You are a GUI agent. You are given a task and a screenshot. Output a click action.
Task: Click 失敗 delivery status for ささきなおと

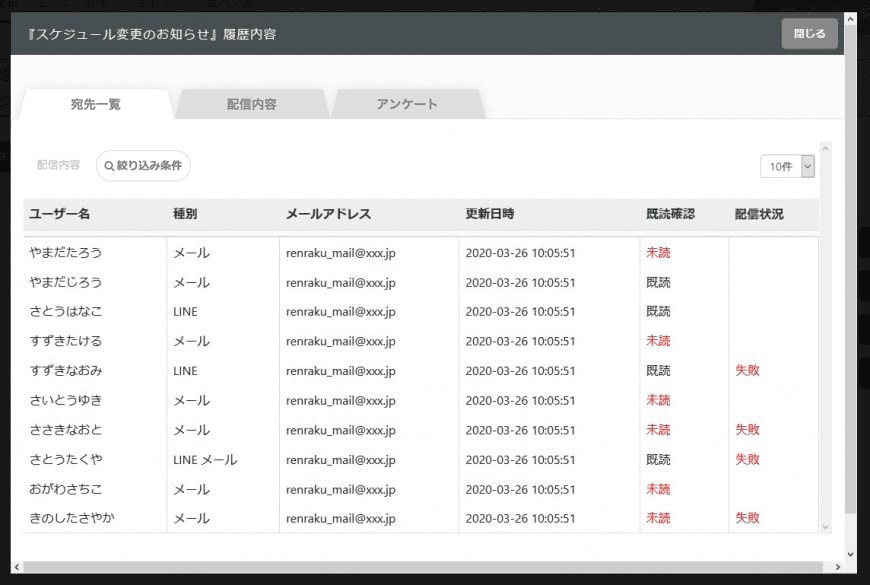tap(747, 430)
